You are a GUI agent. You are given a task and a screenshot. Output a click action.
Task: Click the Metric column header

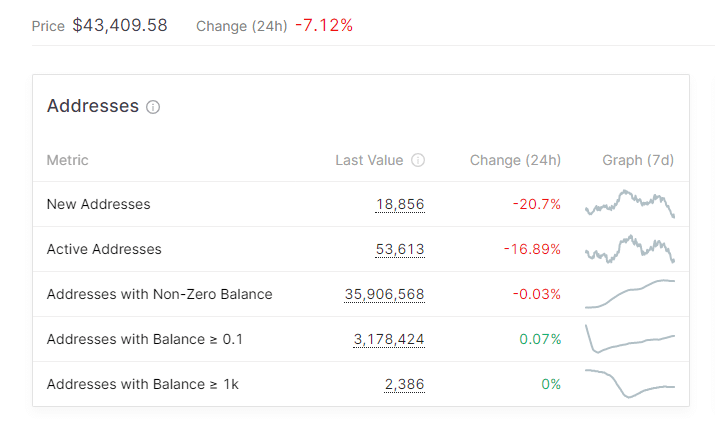67,160
